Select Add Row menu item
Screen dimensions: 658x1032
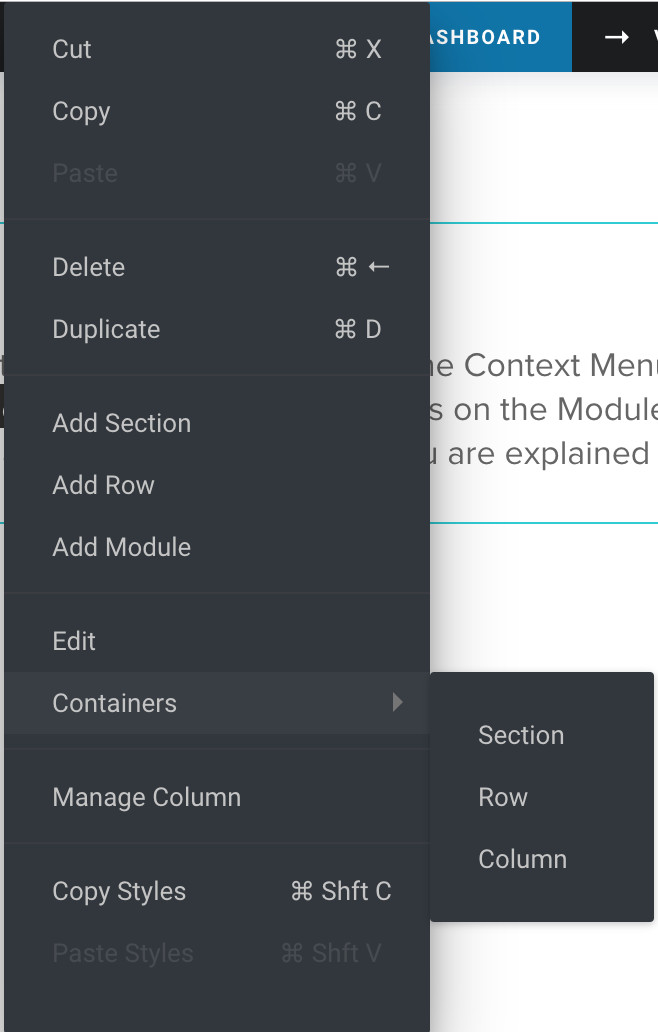pyautogui.click(x=103, y=485)
